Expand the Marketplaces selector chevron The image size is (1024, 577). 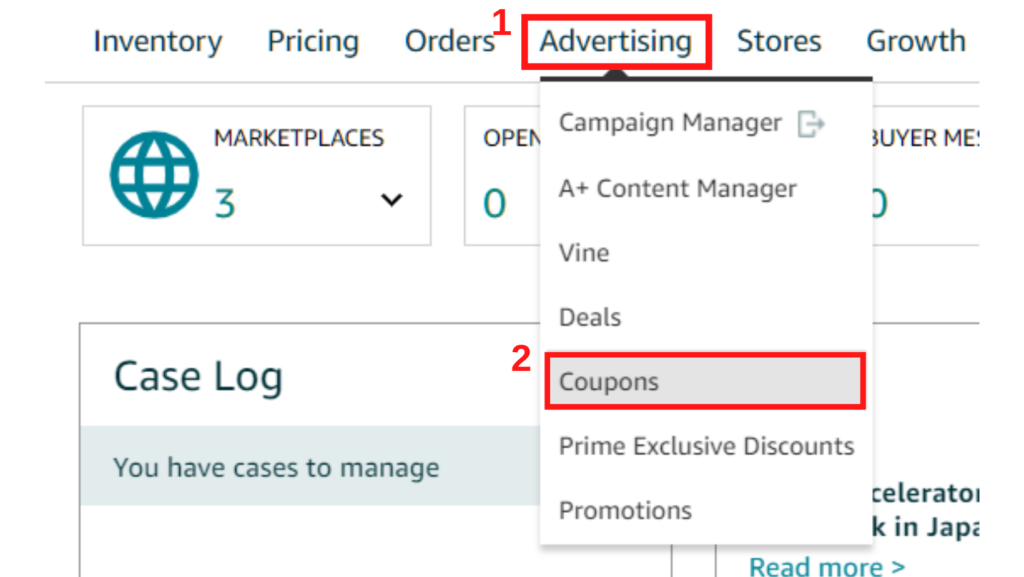(x=391, y=200)
